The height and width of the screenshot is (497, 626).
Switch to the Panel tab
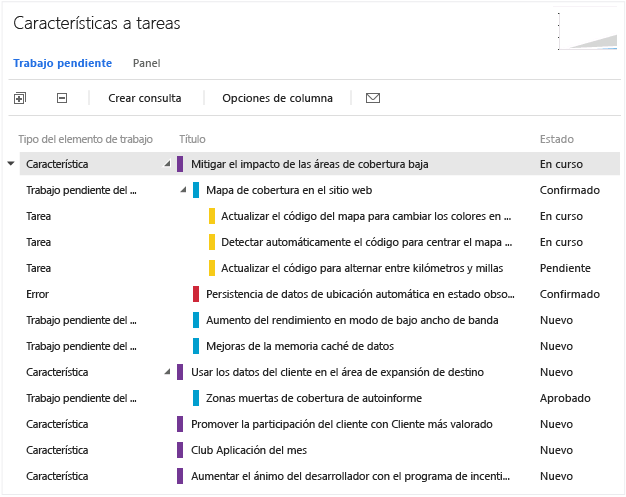point(147,63)
